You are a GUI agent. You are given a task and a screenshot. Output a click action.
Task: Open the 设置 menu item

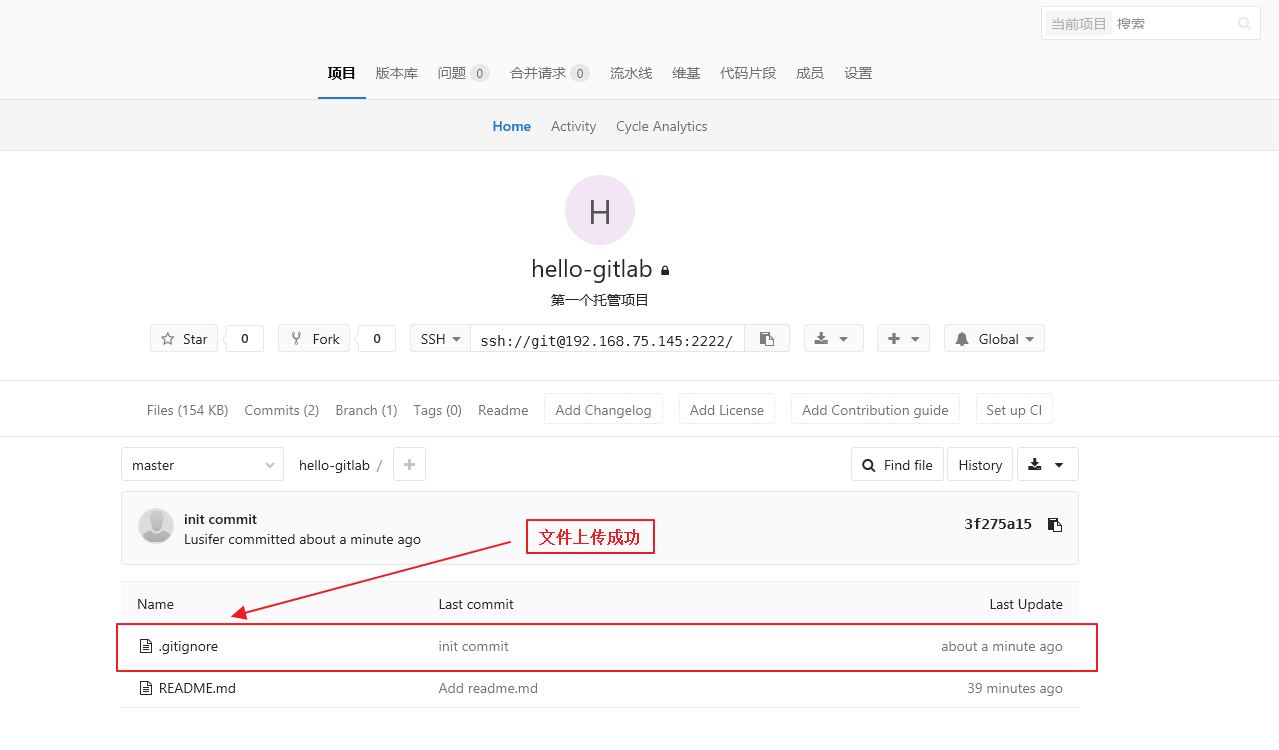pos(858,73)
